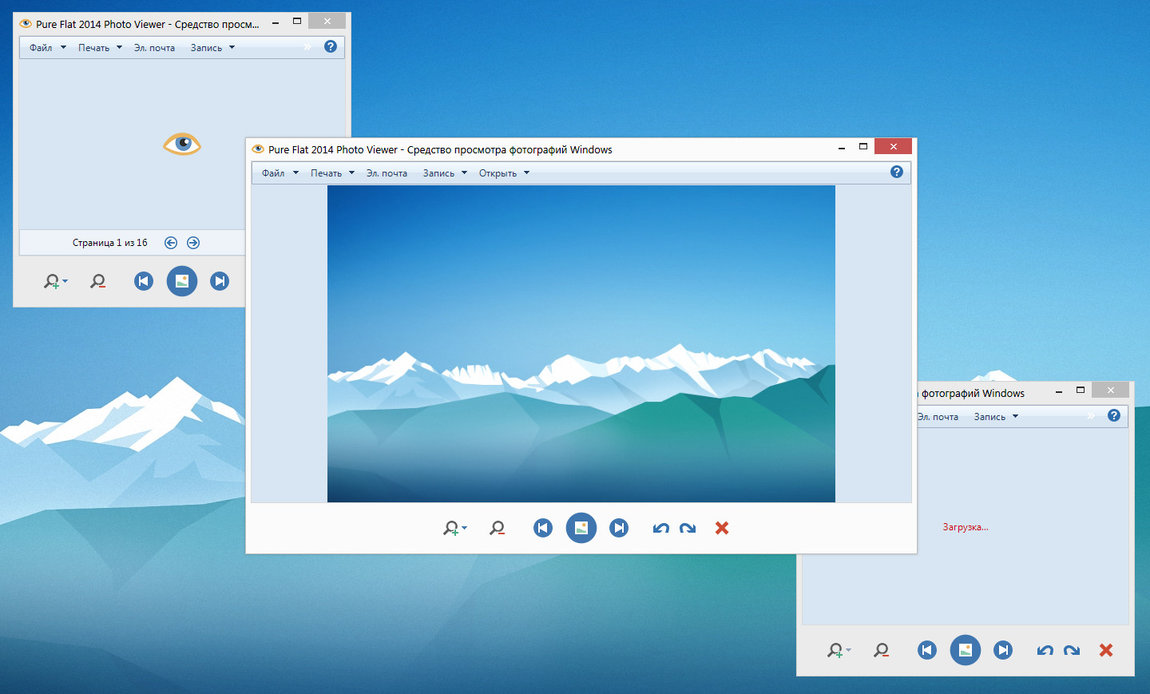The height and width of the screenshot is (694, 1150).
Task: Expand Запись dropdown arrow in center window
Action: [x=464, y=173]
